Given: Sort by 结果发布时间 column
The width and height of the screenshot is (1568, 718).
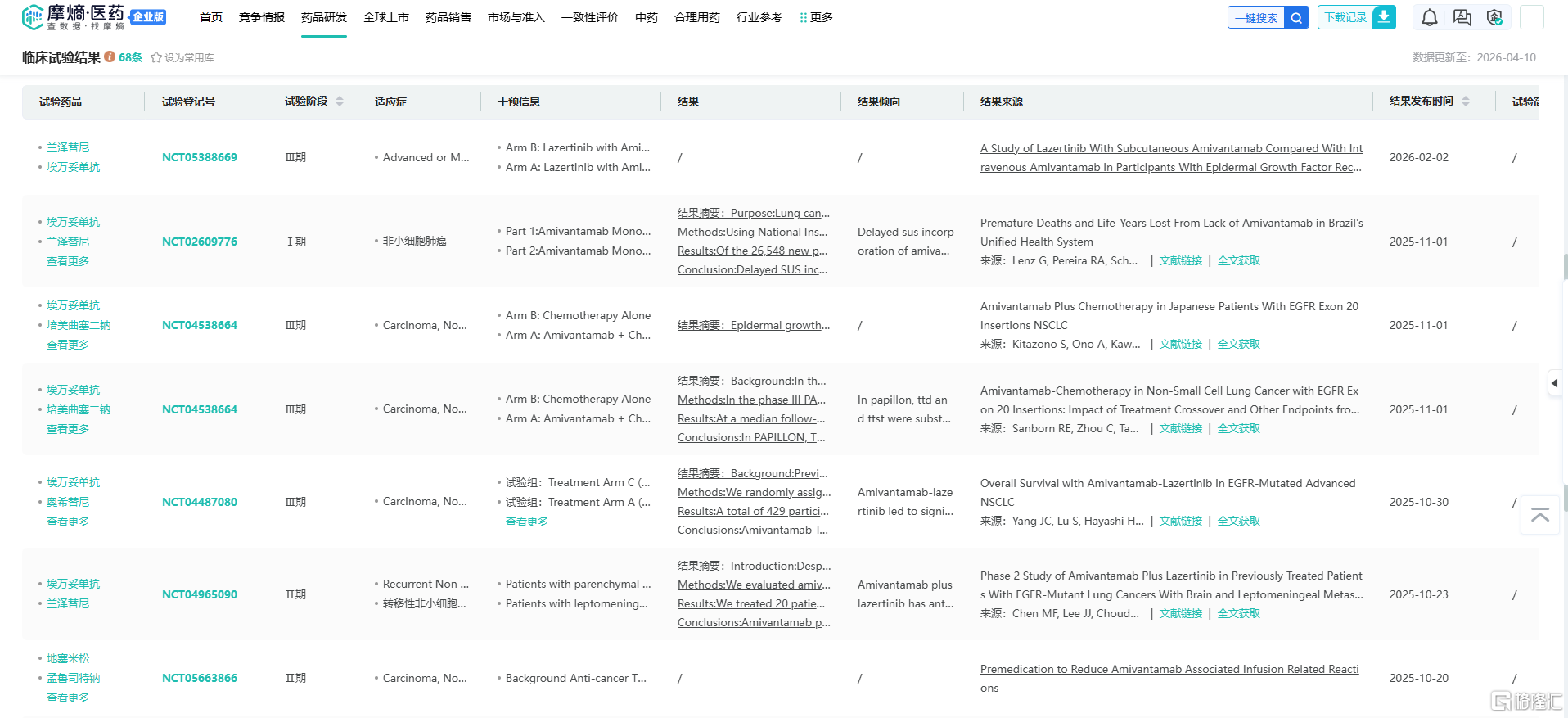Looking at the screenshot, I should (x=1466, y=102).
